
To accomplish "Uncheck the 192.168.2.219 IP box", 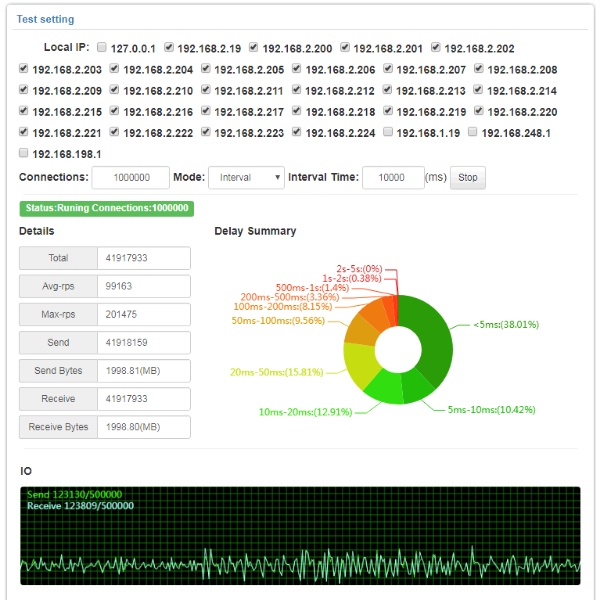I will 388,111.
